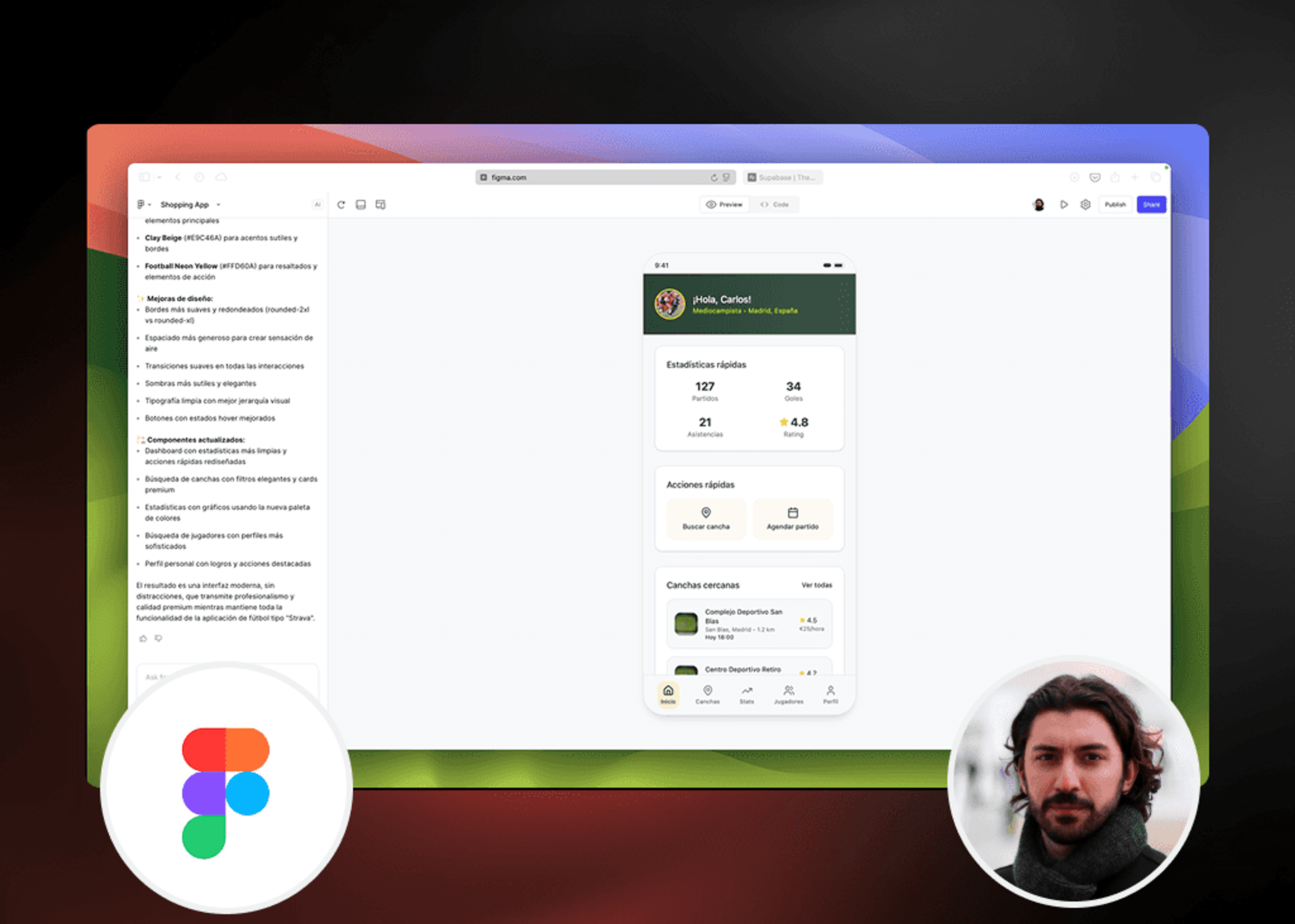Click the 21 Asistencias statistic
The width and height of the screenshot is (1295, 924).
(705, 427)
